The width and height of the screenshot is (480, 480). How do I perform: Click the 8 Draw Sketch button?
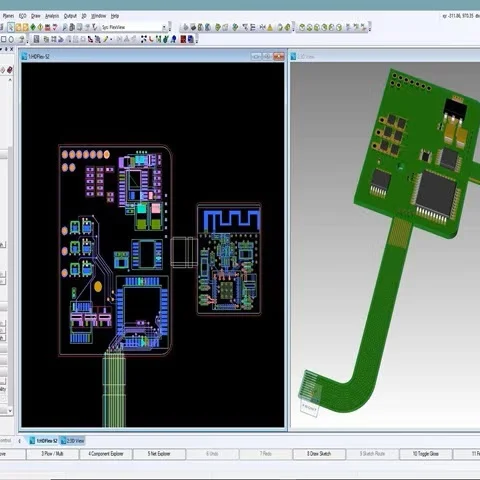[319, 454]
